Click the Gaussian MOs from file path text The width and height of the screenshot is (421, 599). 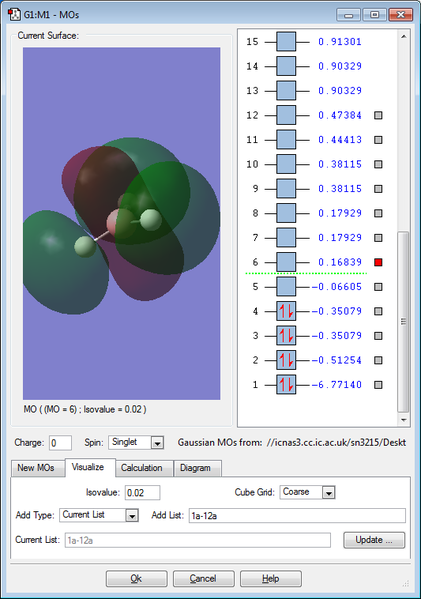[291, 443]
